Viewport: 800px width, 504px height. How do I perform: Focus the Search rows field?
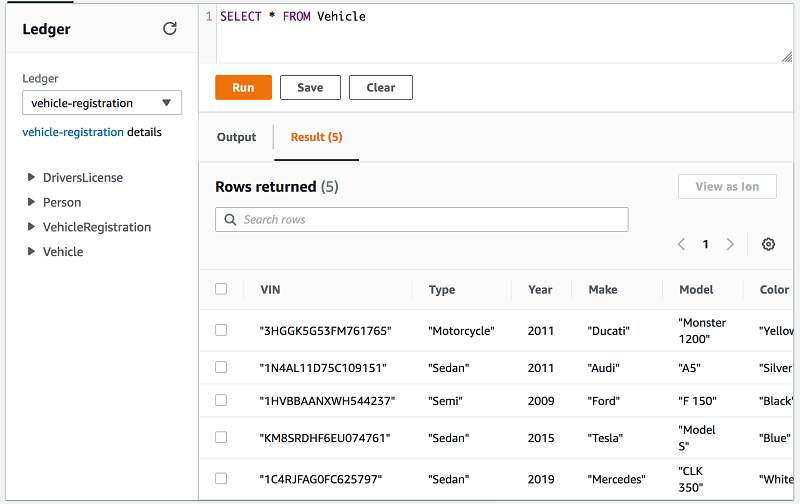(x=430, y=220)
